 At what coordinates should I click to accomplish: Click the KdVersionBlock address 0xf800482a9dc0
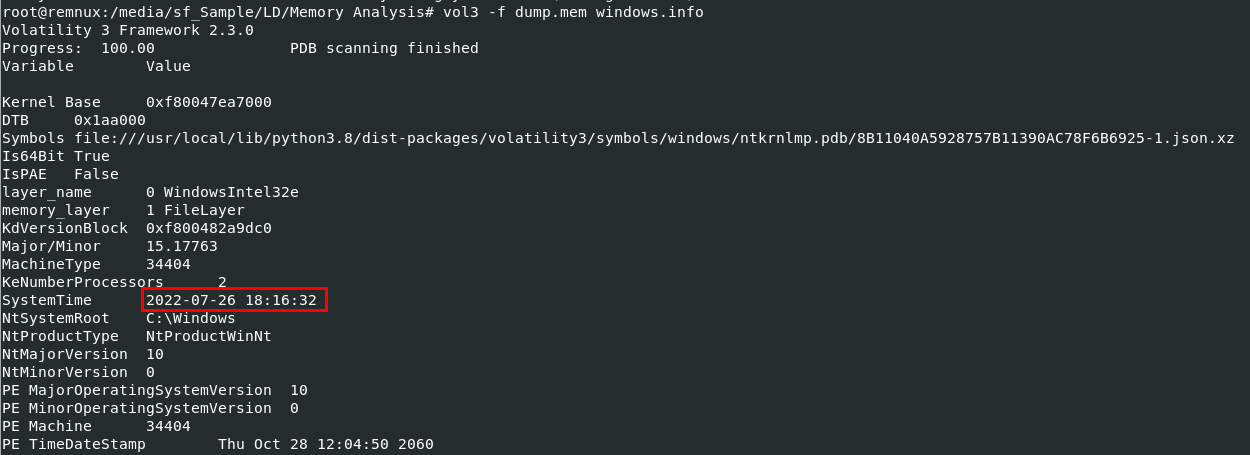[x=208, y=228]
